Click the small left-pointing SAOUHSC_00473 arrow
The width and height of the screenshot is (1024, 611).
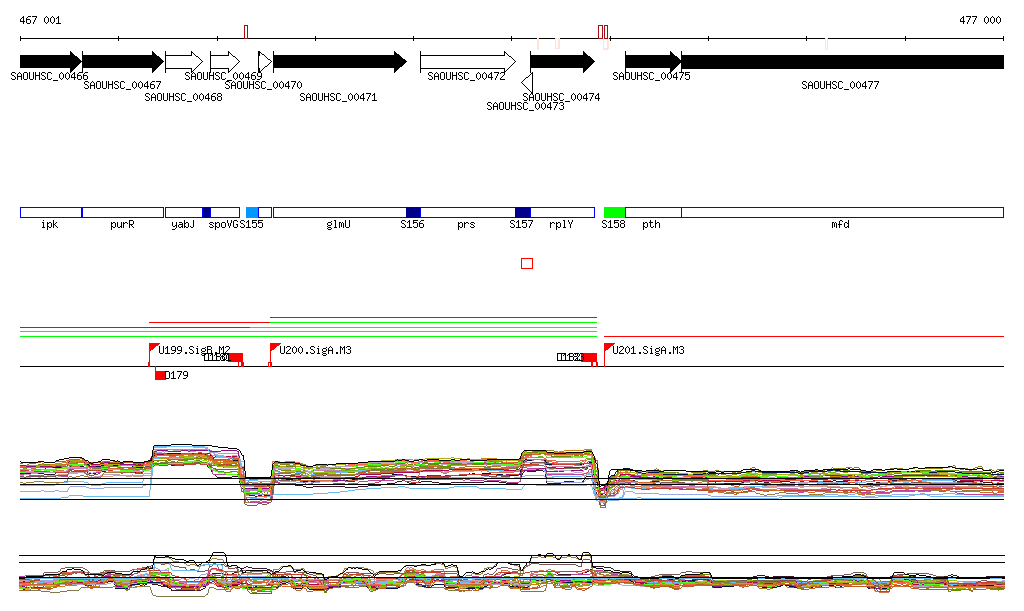pyautogui.click(x=527, y=84)
